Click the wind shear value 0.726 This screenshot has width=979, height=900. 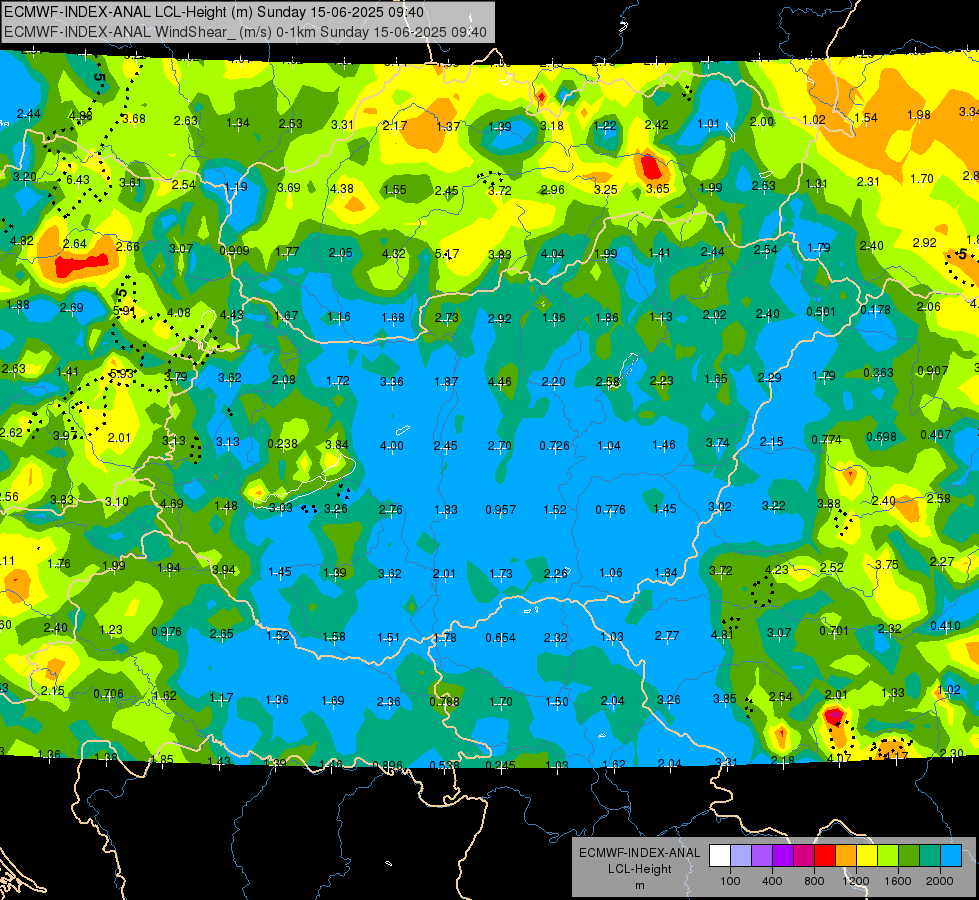tap(554, 446)
